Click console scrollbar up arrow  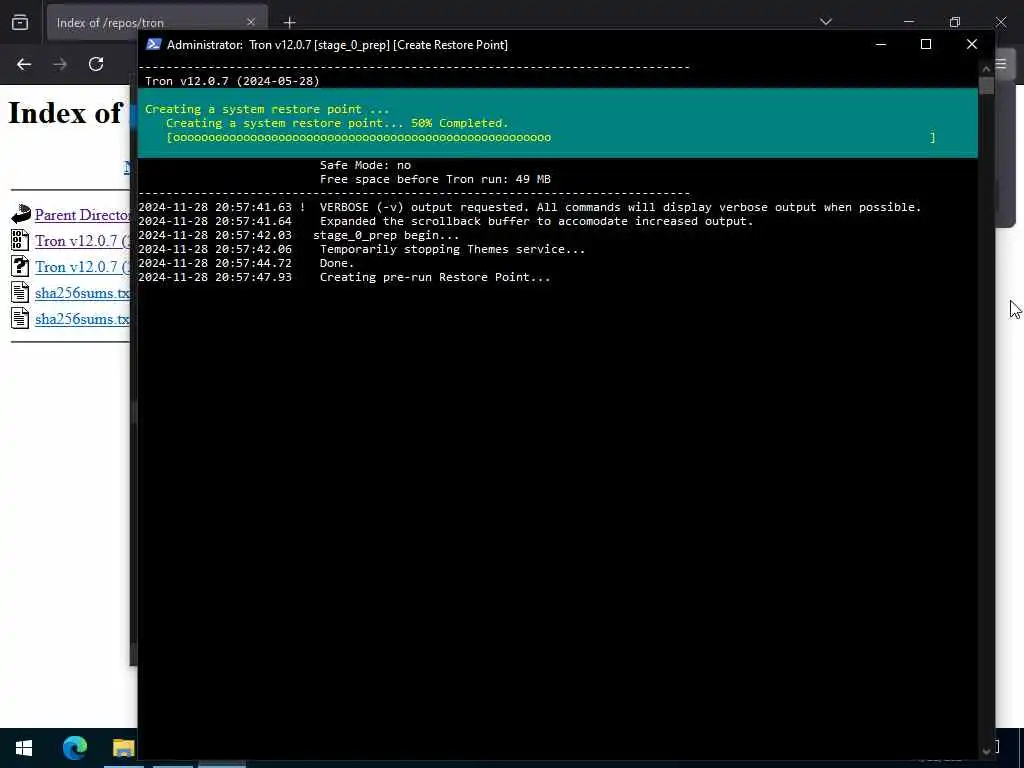pyautogui.click(x=986, y=69)
